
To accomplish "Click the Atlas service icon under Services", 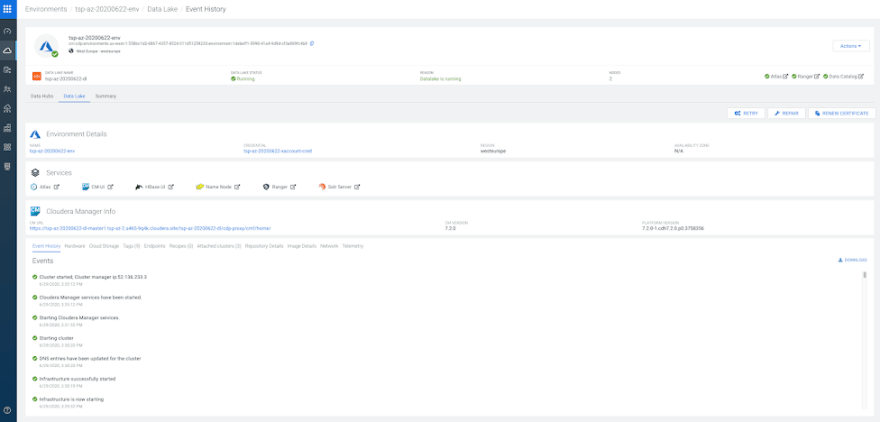I will [34, 187].
